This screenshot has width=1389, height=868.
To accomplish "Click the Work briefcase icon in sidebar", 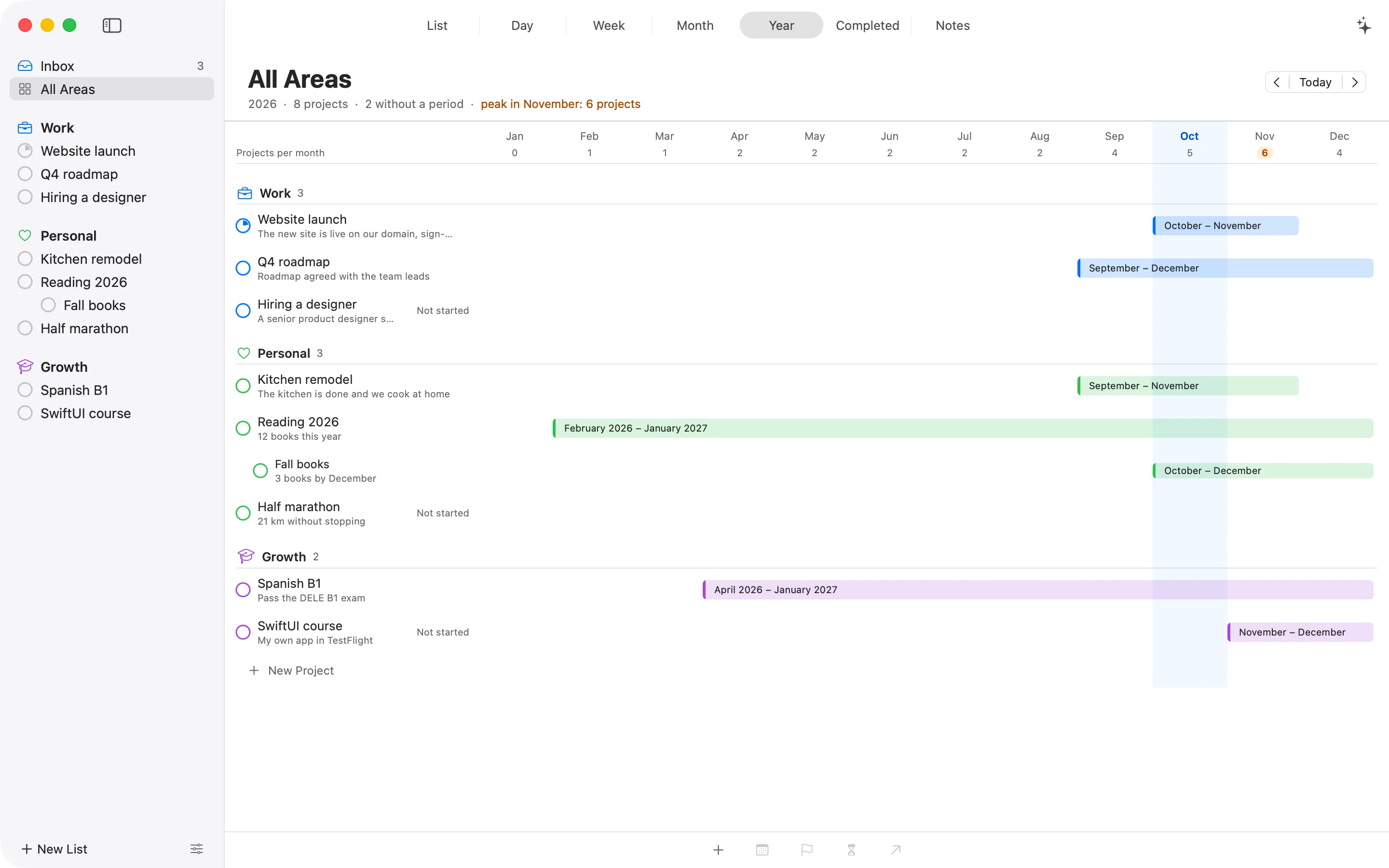I will (x=25, y=127).
